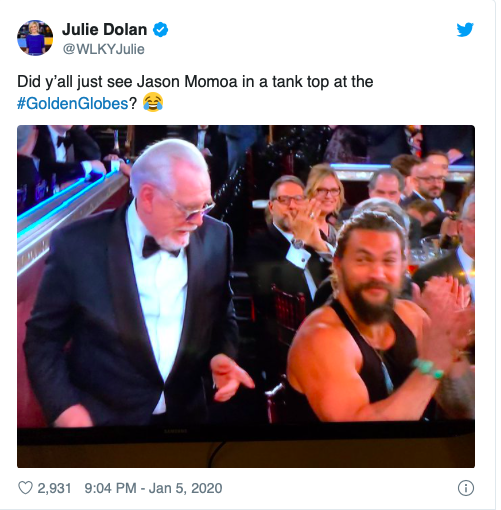501x510 pixels.
Task: Follow the #GoldenGlobes hashtag link
Action: click(72, 103)
